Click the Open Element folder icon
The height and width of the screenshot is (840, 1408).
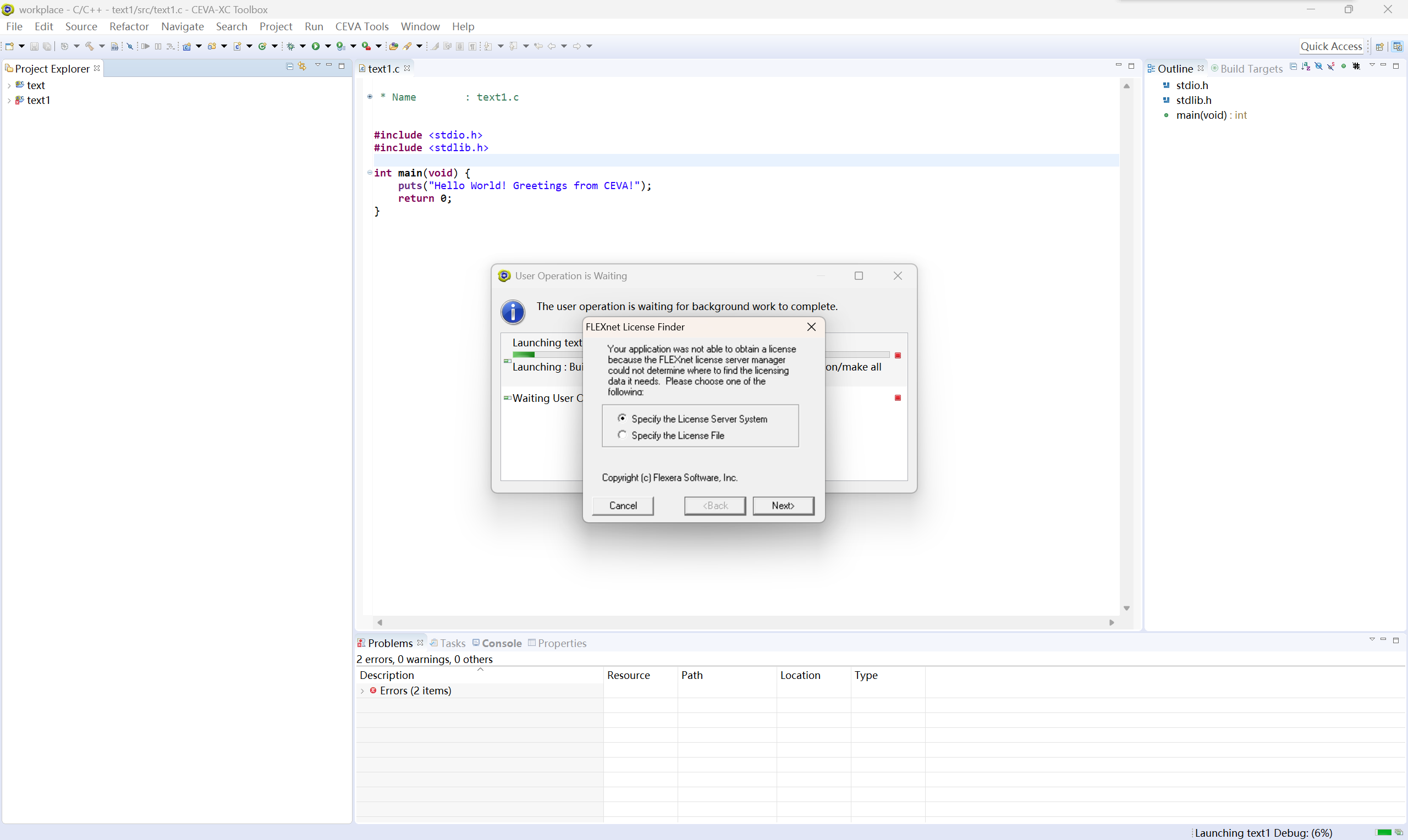tap(393, 46)
